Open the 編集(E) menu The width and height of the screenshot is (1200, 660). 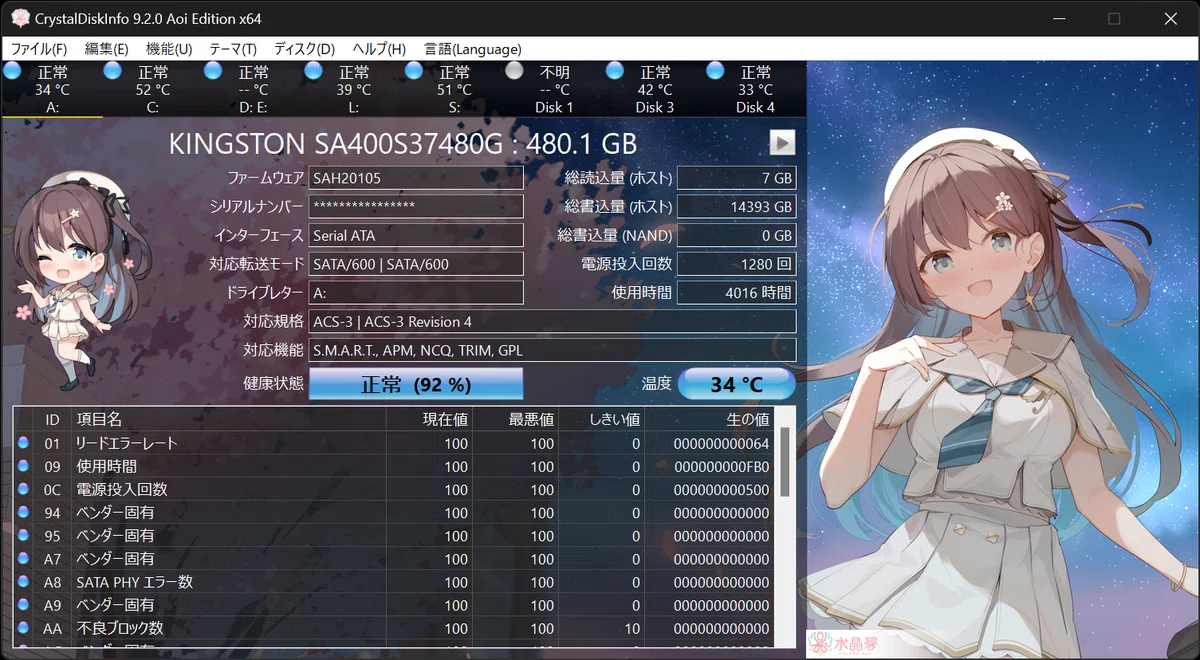(106, 49)
